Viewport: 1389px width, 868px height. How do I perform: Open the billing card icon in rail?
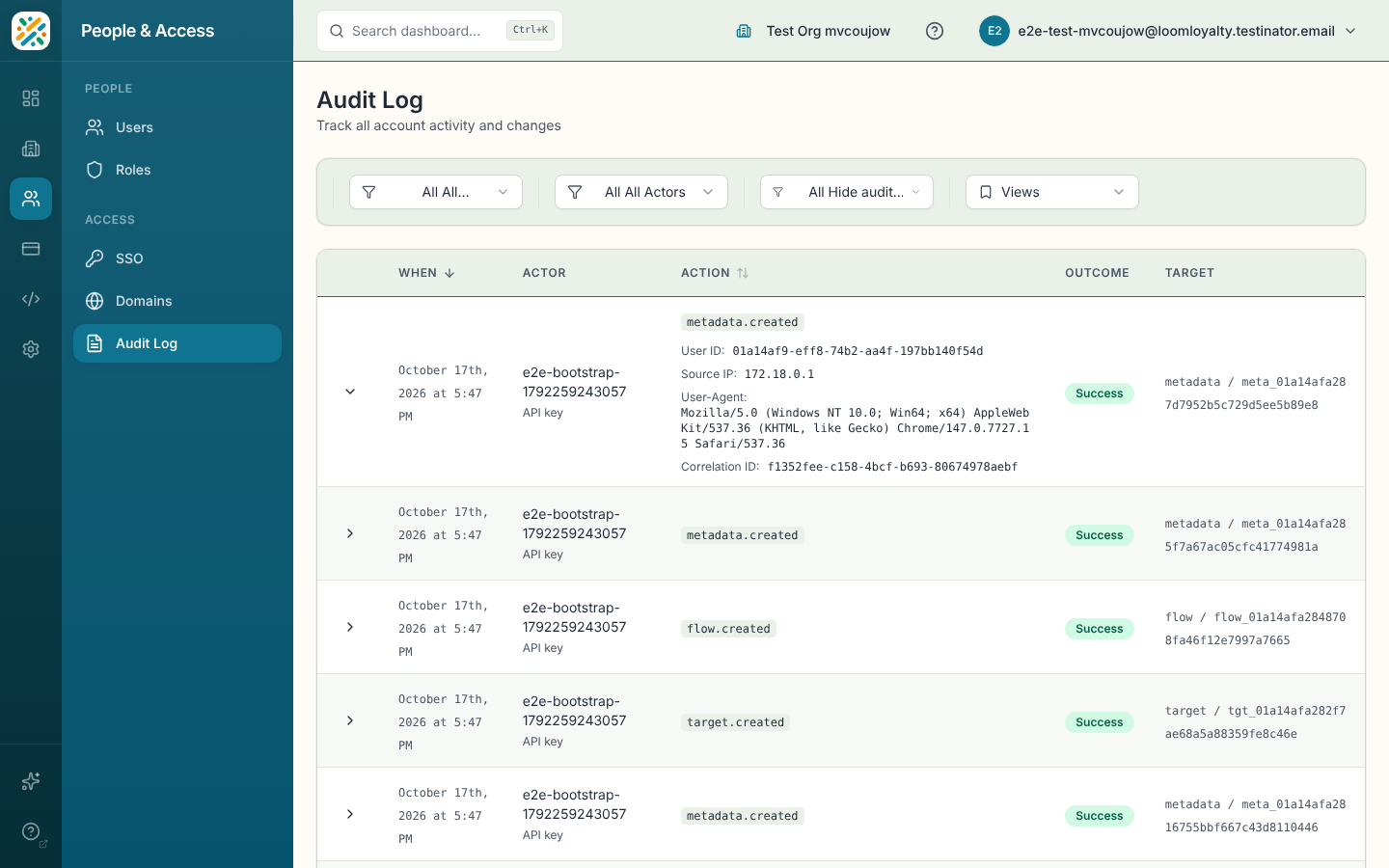tap(31, 249)
